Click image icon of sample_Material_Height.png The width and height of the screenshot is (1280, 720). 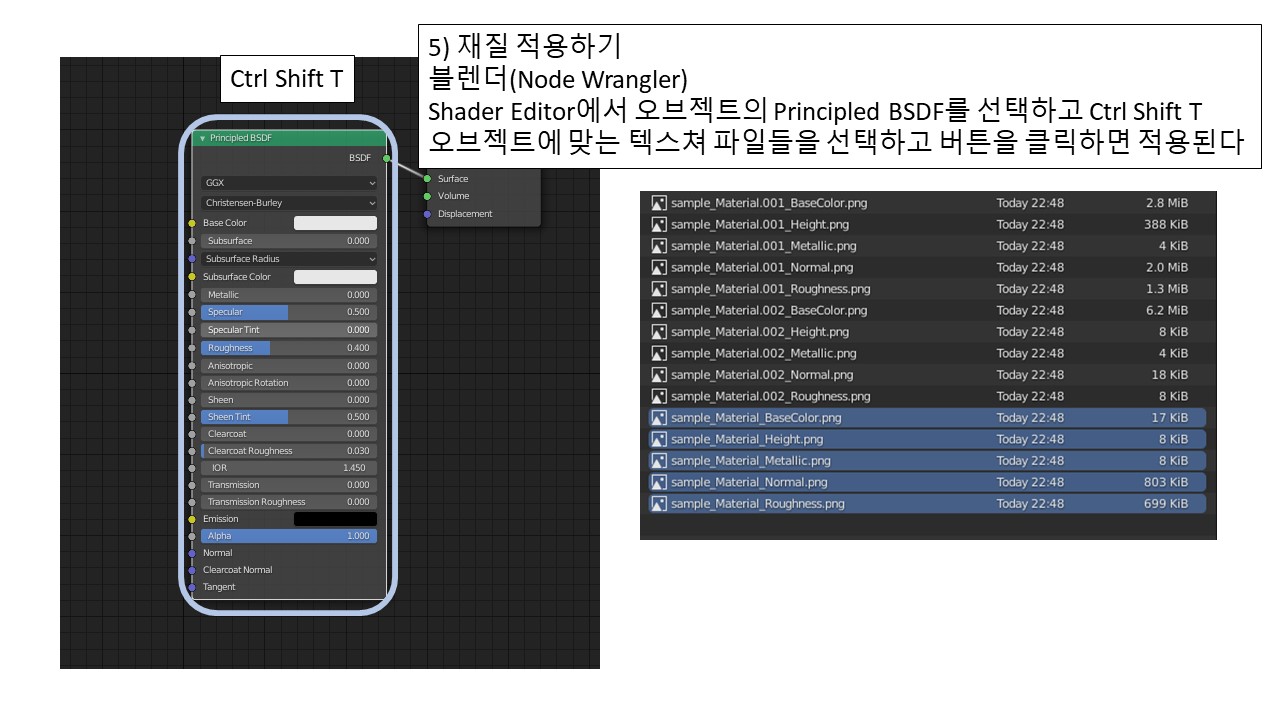[659, 439]
